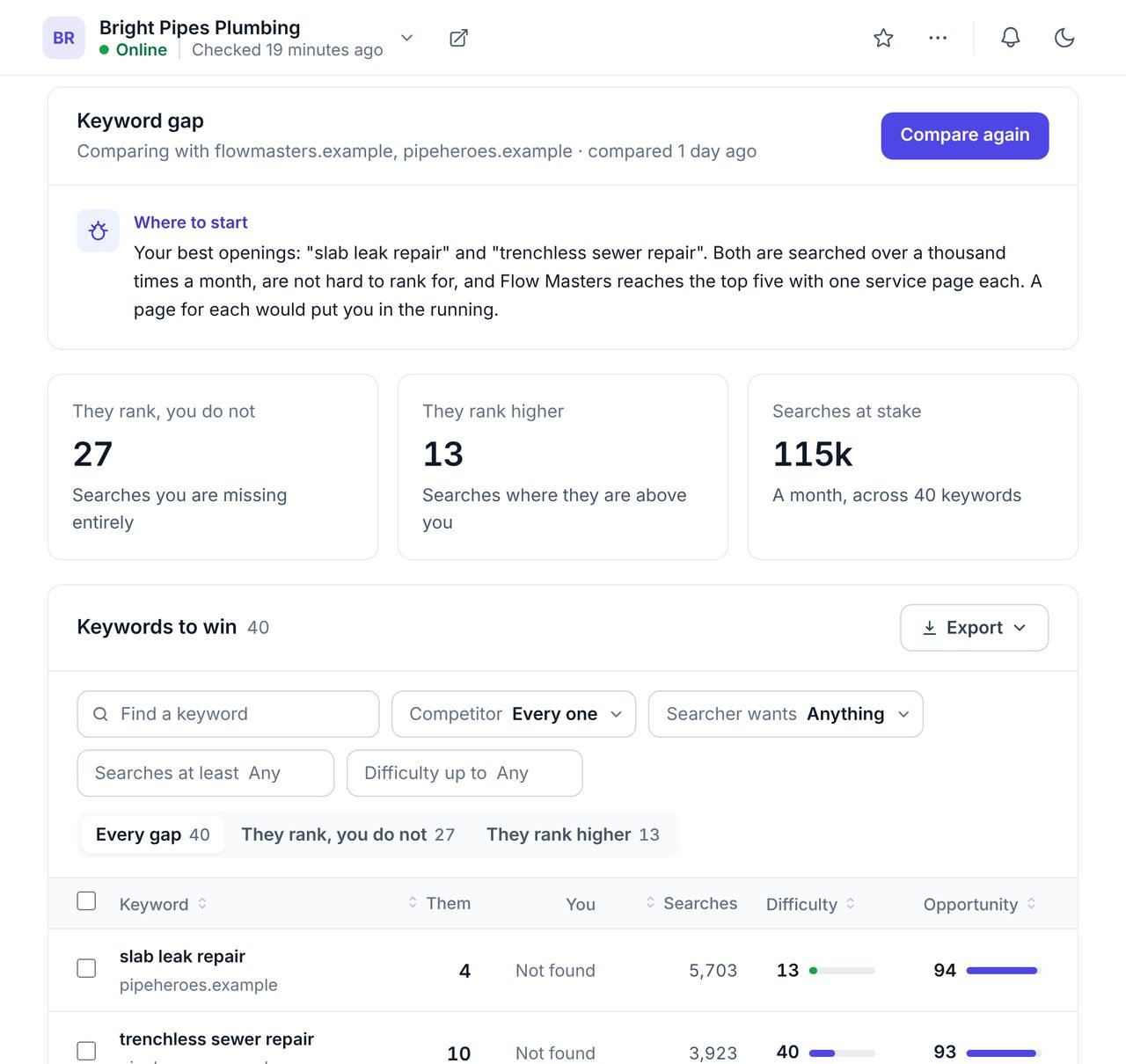This screenshot has width=1126, height=1064.
Task: Open the notifications bell
Action: click(x=1011, y=38)
